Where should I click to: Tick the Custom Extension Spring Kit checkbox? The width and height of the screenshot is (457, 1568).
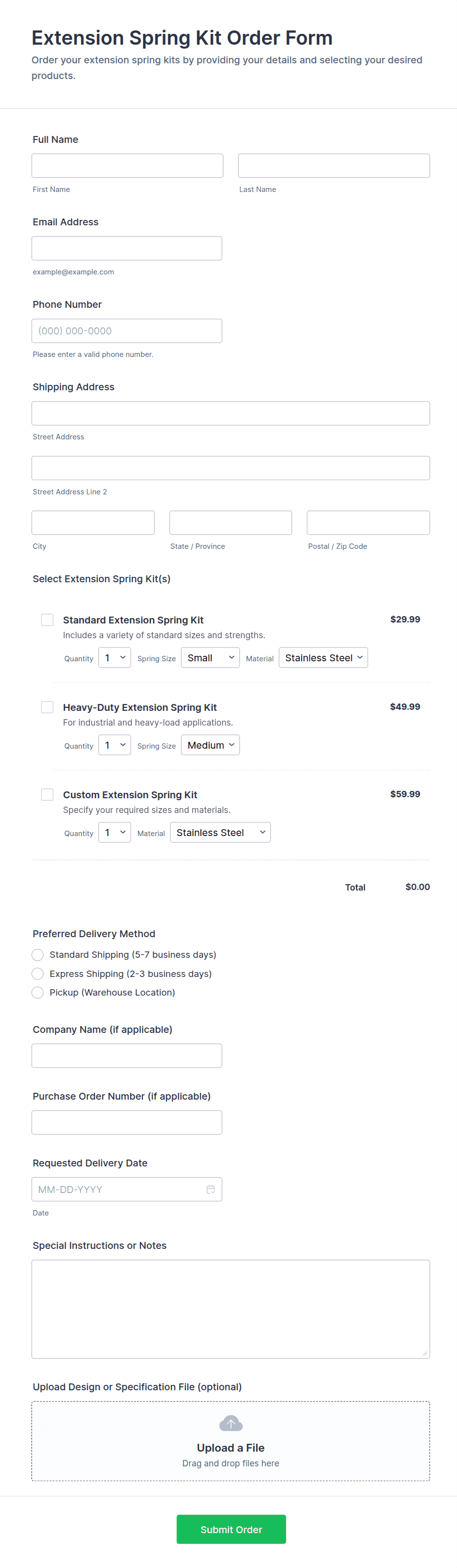47,794
